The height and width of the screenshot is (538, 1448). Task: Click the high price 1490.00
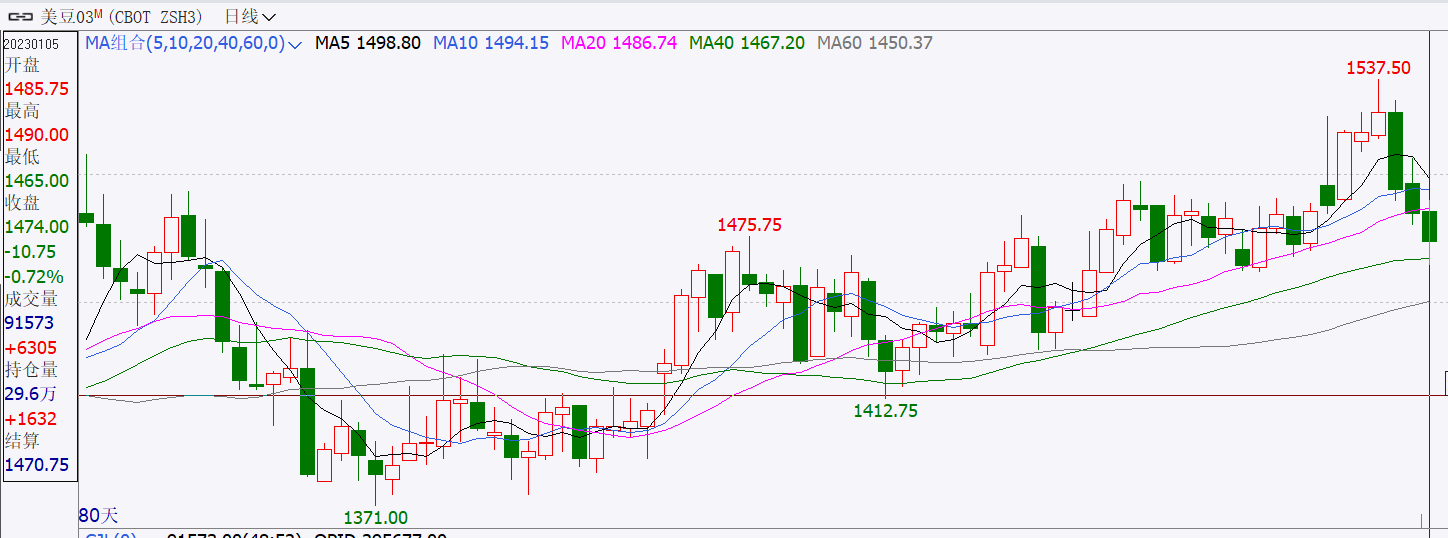pyautogui.click(x=37, y=135)
